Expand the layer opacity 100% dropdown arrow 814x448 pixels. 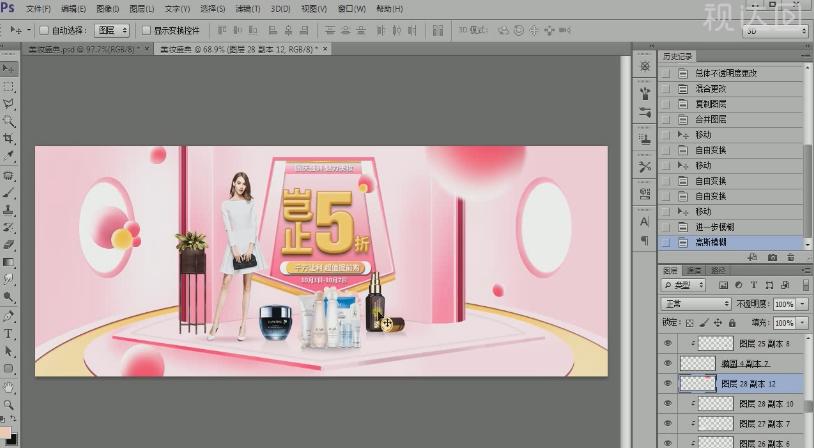[802, 303]
